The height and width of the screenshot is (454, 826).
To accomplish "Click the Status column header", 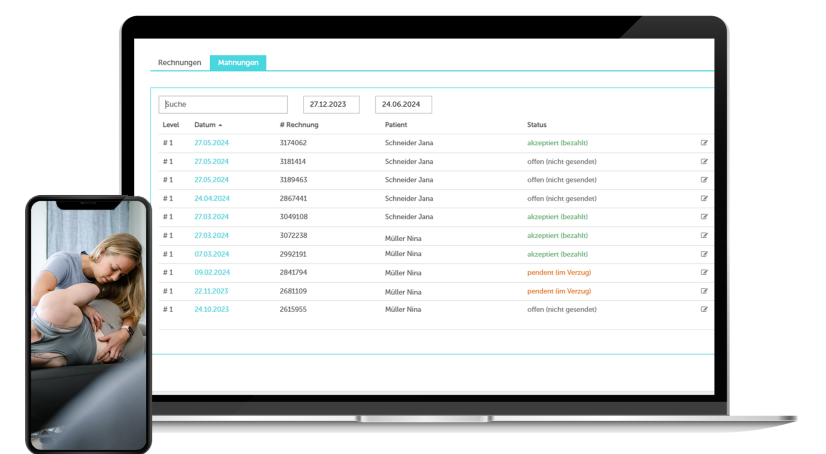I will [537, 125].
